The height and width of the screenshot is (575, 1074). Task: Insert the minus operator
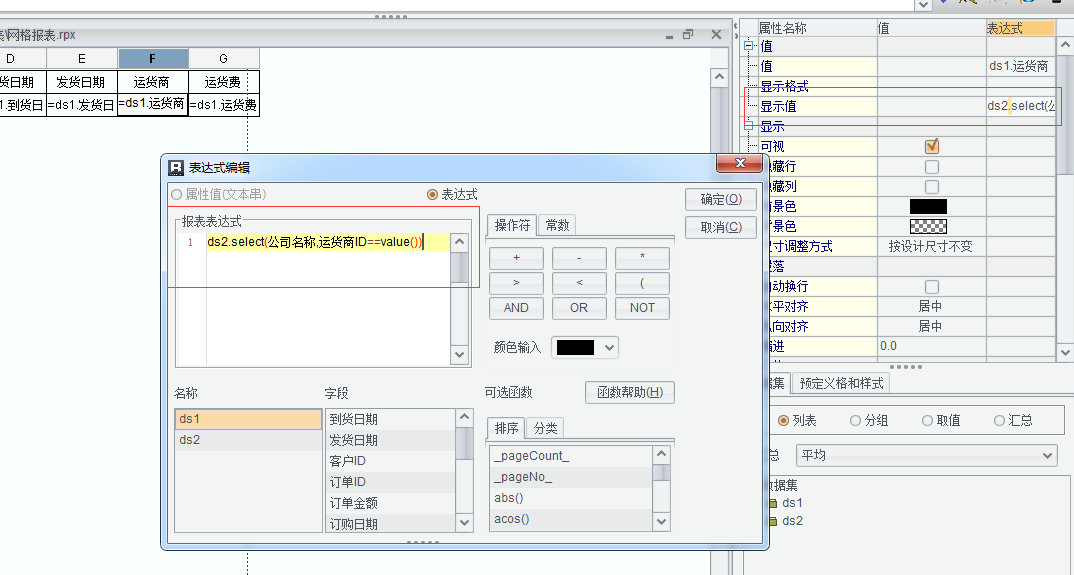(x=579, y=258)
